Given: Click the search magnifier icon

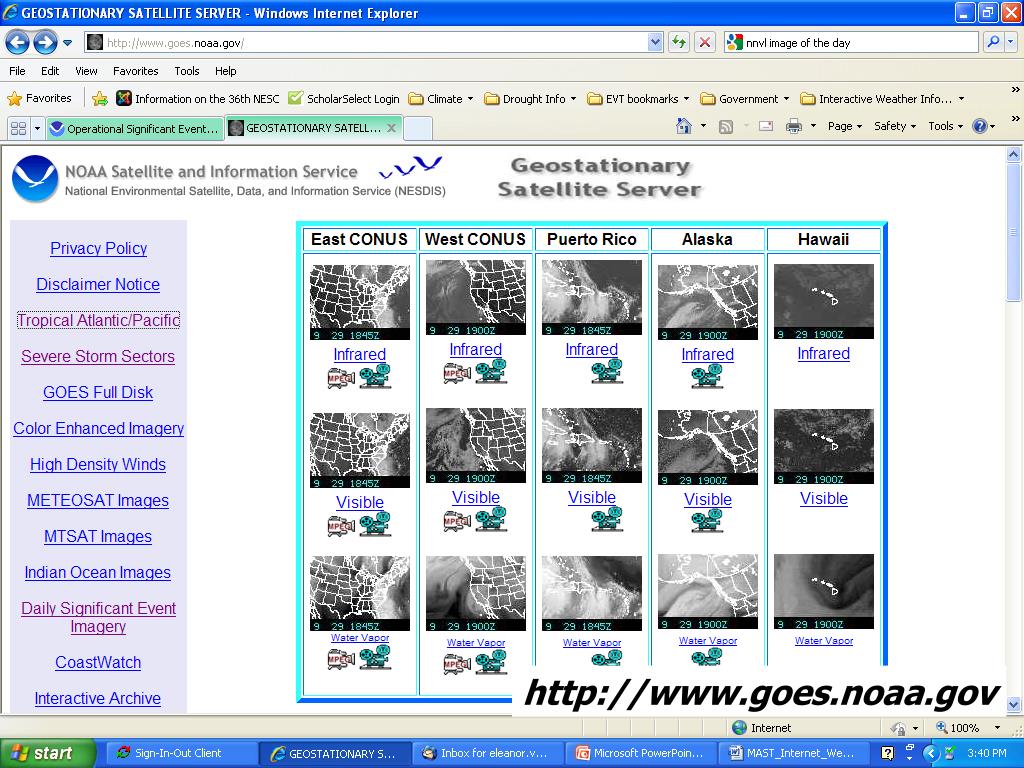Looking at the screenshot, I should (x=993, y=42).
